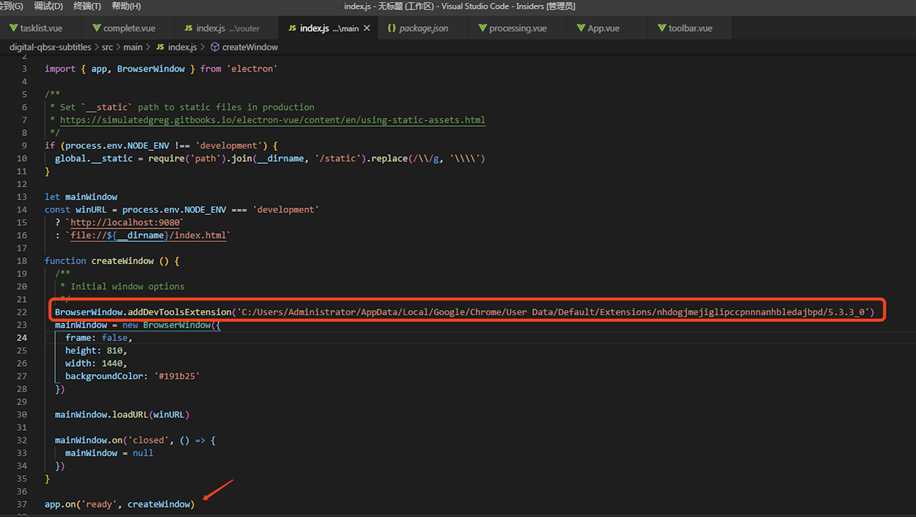This screenshot has height=517, width=916.
Task: Click the 'Initial window options' comment
Action: [x=127, y=287]
